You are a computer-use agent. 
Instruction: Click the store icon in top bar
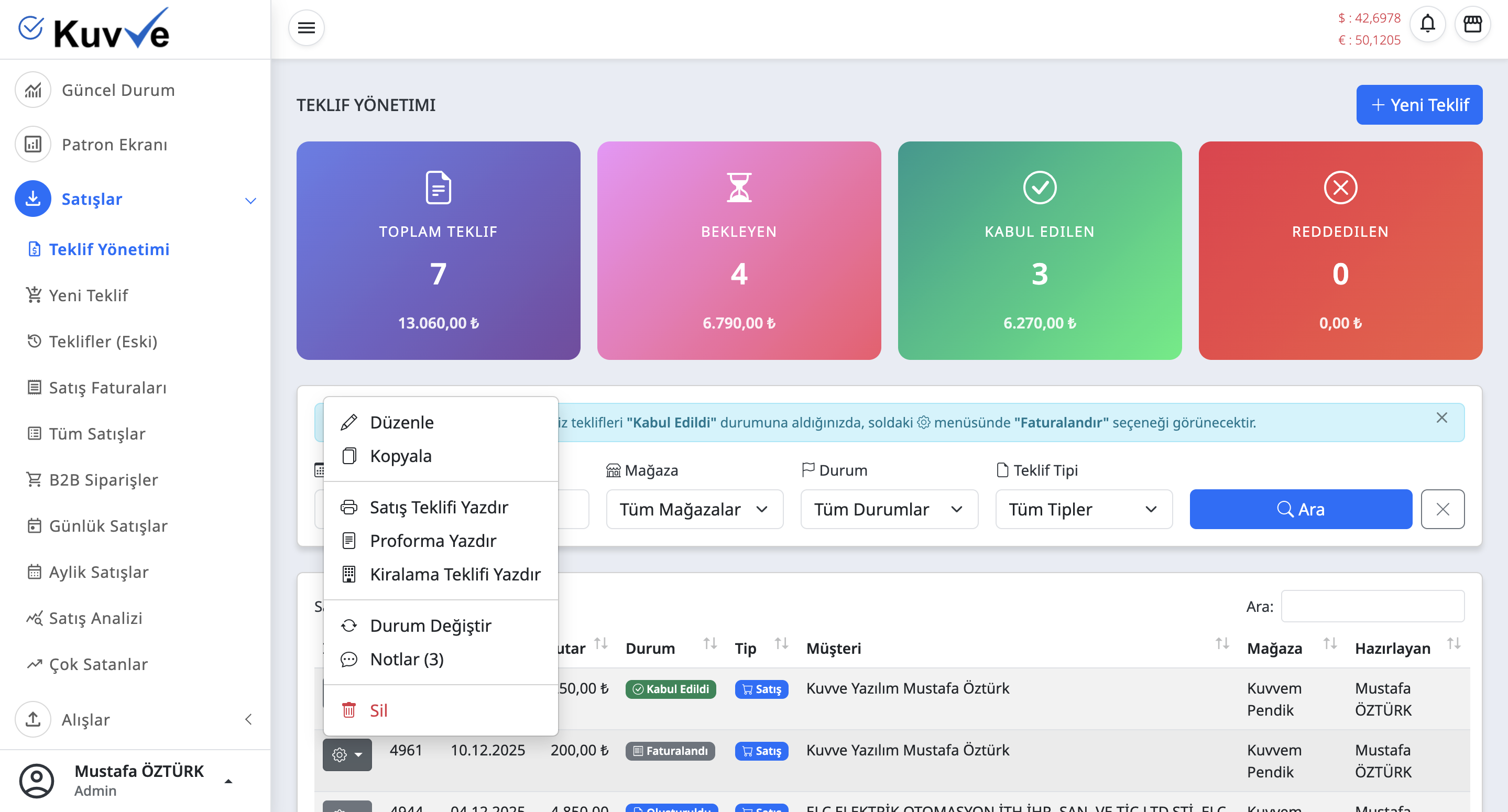tap(1472, 24)
